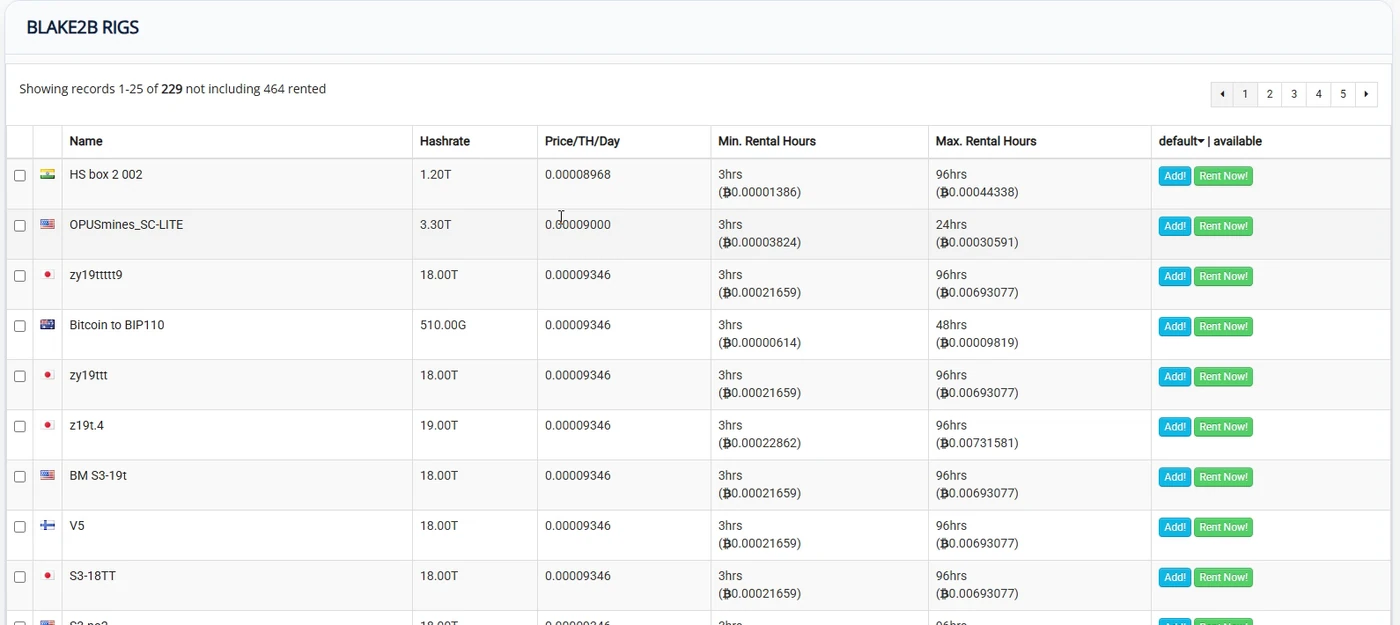Sort by the Name column header

click(x=86, y=141)
